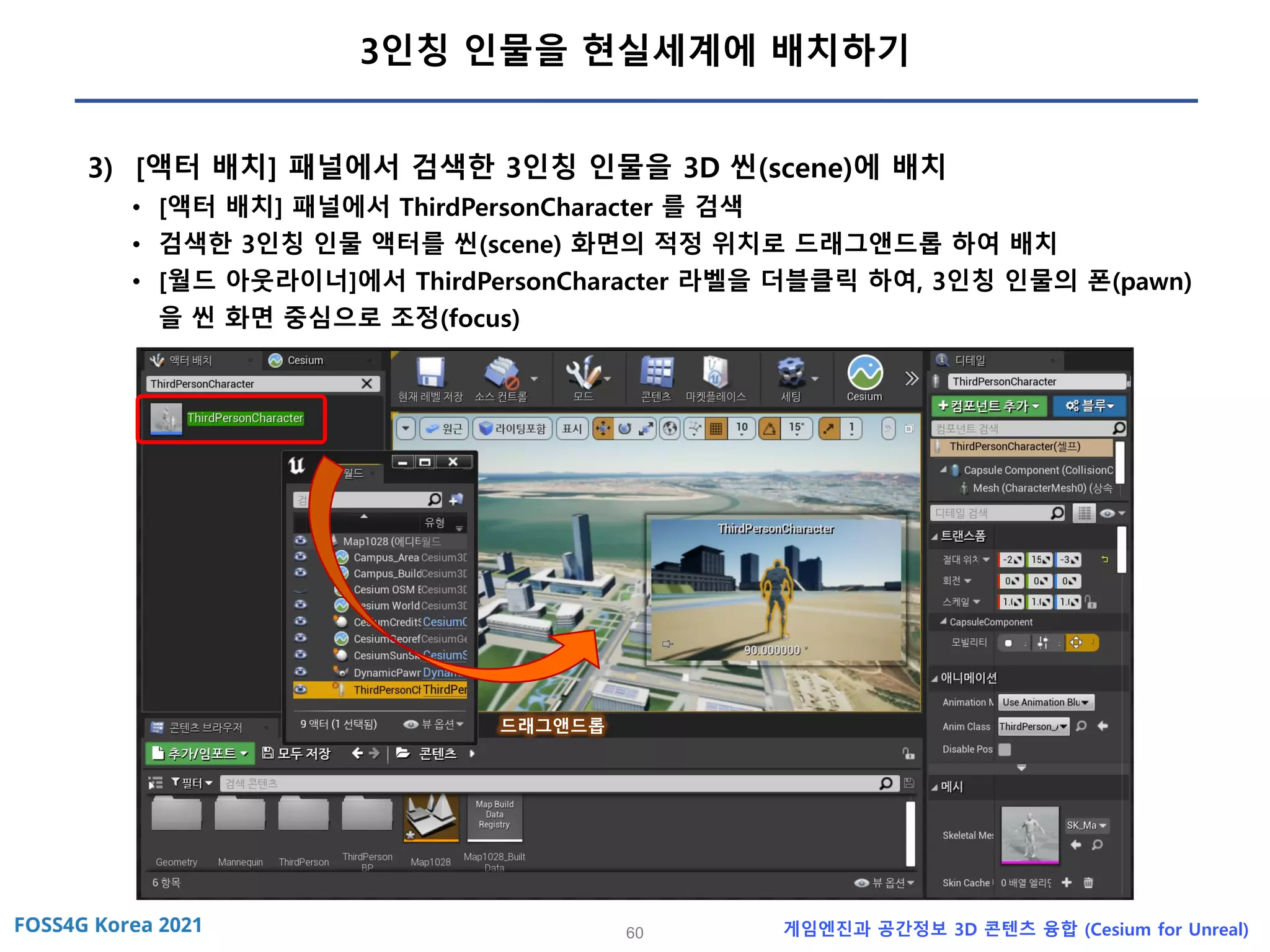Collapse the 트랜스폼 section

pyautogui.click(x=935, y=536)
